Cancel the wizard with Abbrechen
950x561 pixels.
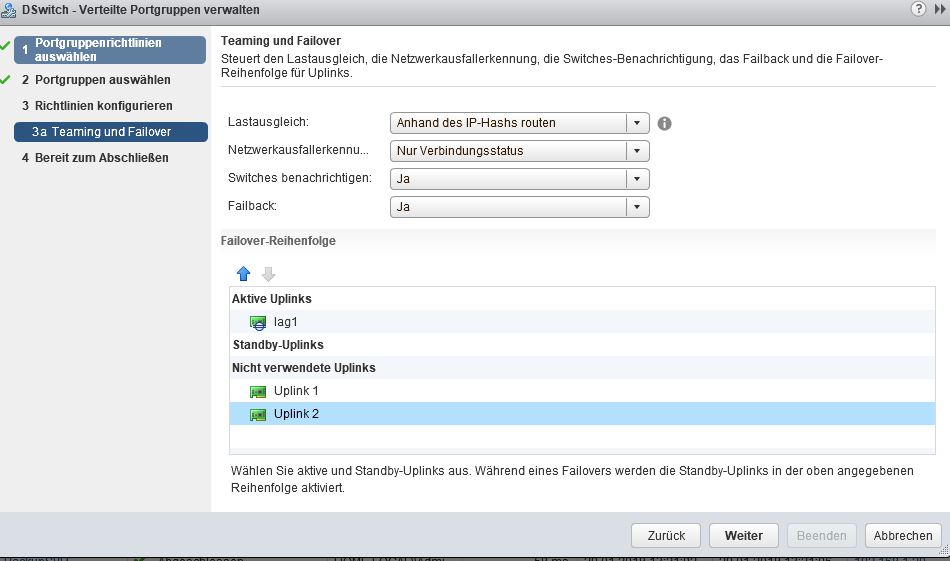tap(902, 536)
